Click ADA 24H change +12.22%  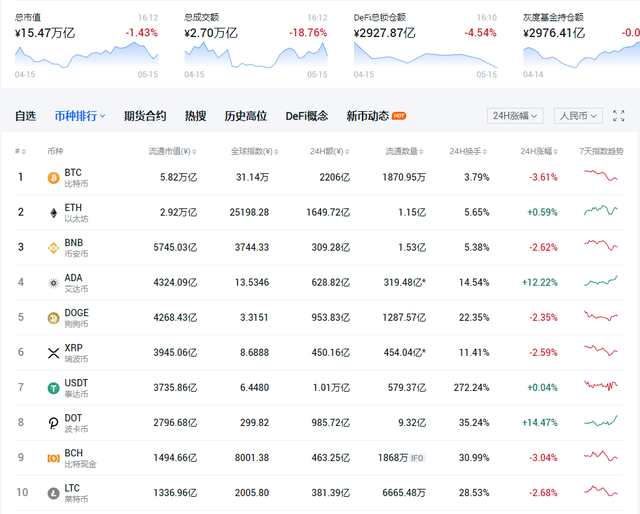pyautogui.click(x=540, y=283)
